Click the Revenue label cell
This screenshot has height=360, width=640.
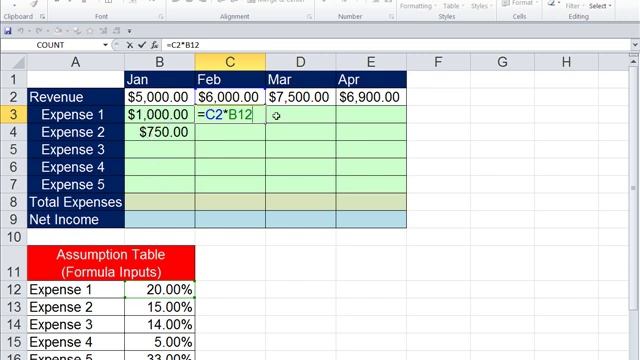76,97
